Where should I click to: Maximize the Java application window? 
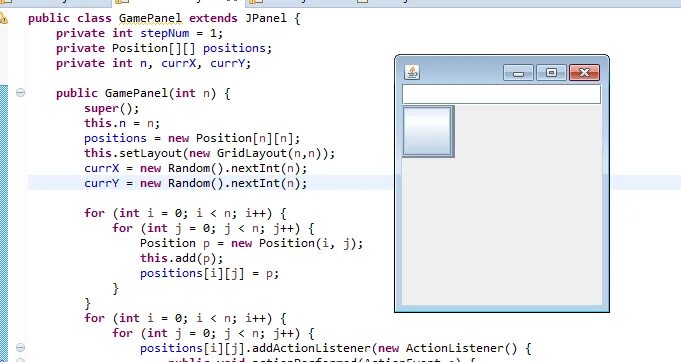tap(551, 72)
